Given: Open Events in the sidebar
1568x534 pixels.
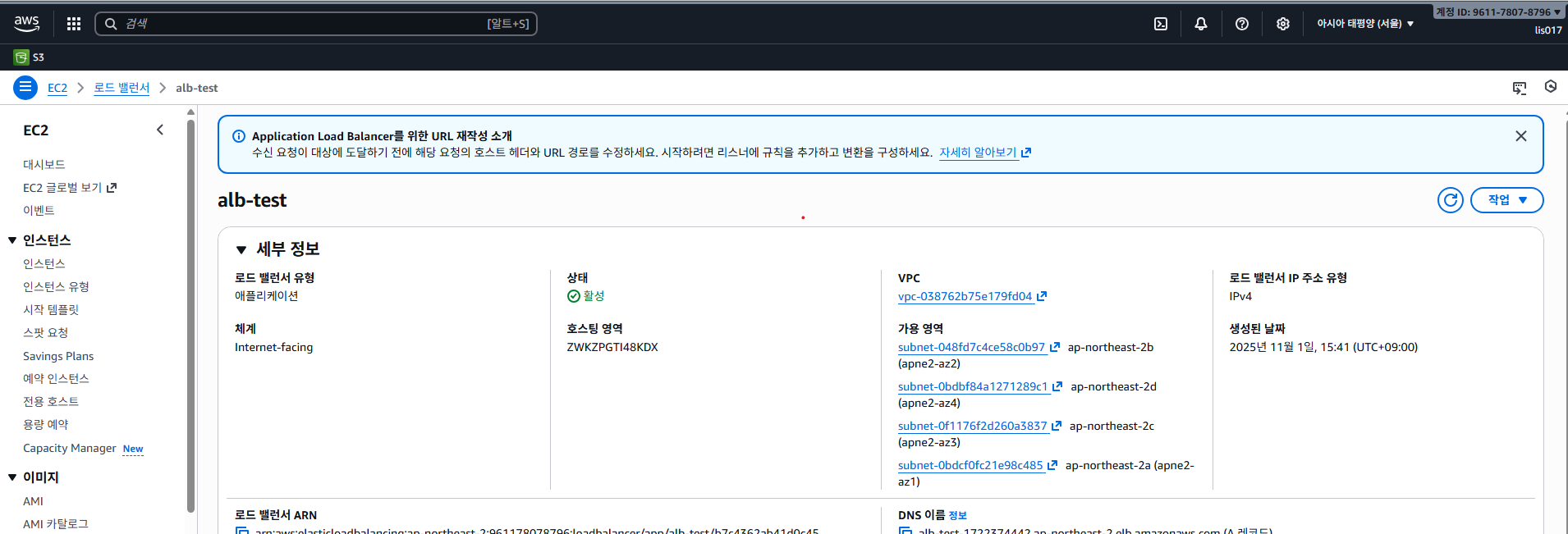Looking at the screenshot, I should click(39, 211).
